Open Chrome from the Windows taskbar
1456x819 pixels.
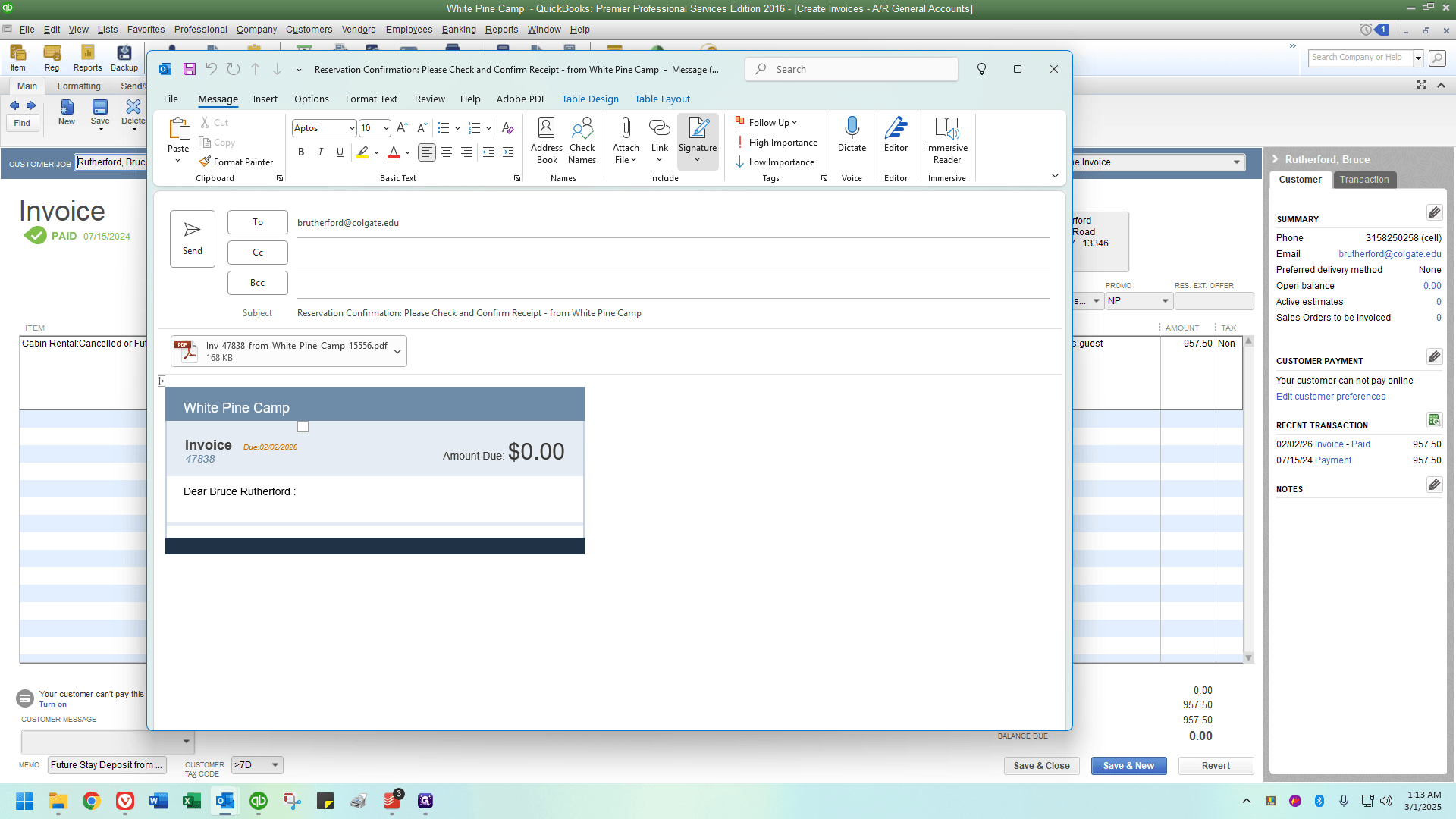point(91,801)
